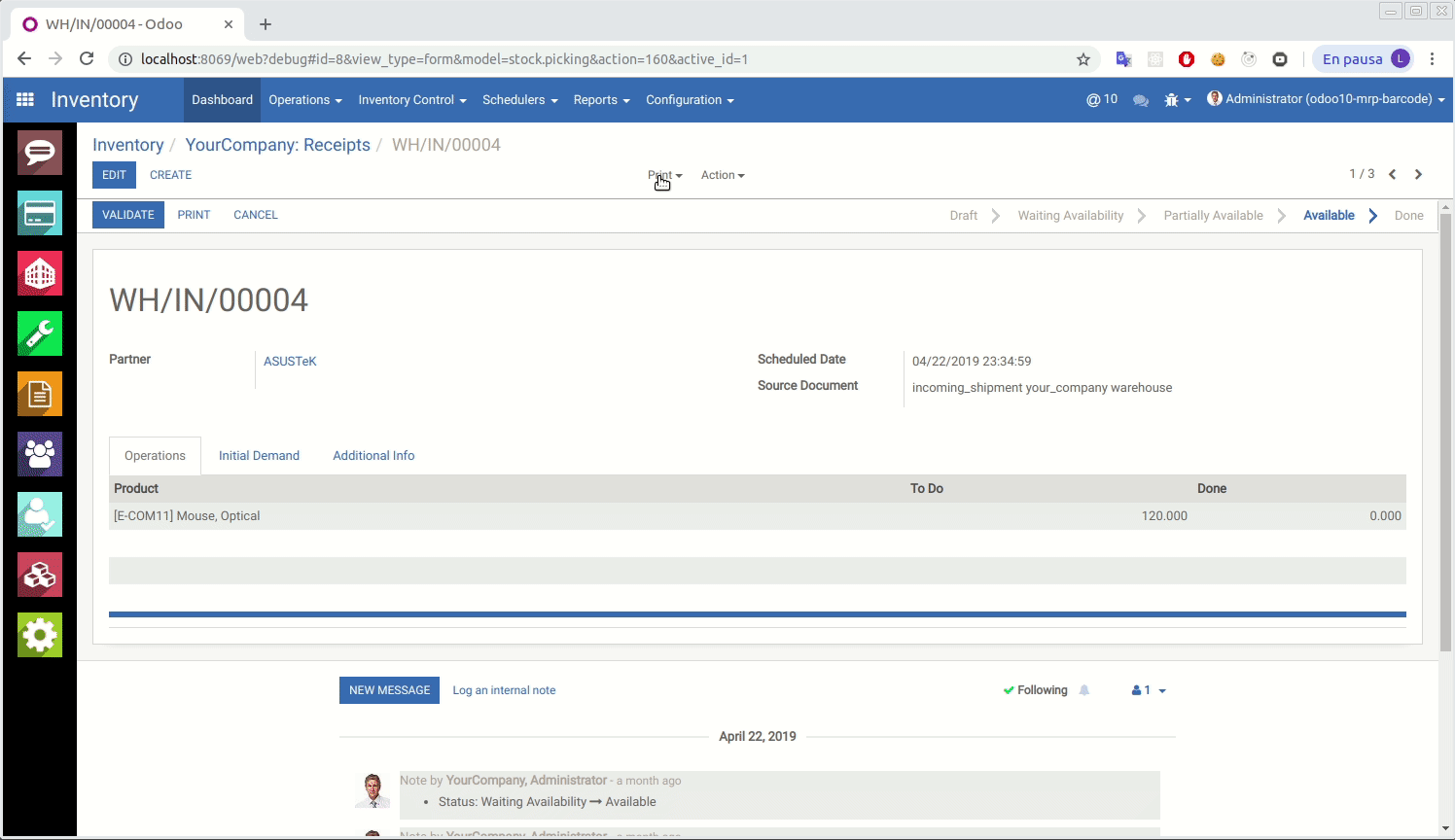Go to the previous record arrow
Viewport: 1455px width, 840px height.
[x=1392, y=175]
